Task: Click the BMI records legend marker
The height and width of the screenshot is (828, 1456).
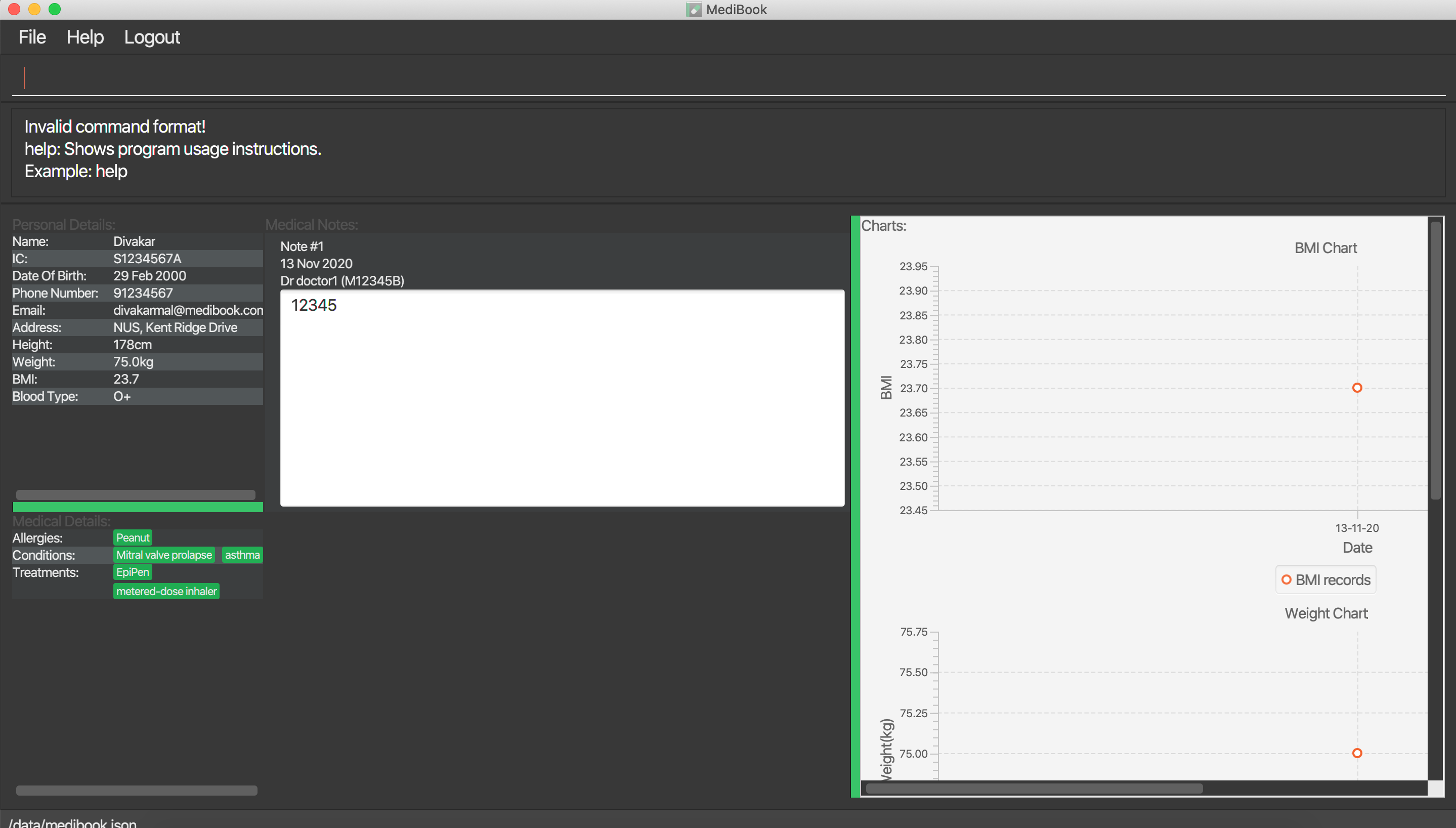Action: [x=1286, y=579]
